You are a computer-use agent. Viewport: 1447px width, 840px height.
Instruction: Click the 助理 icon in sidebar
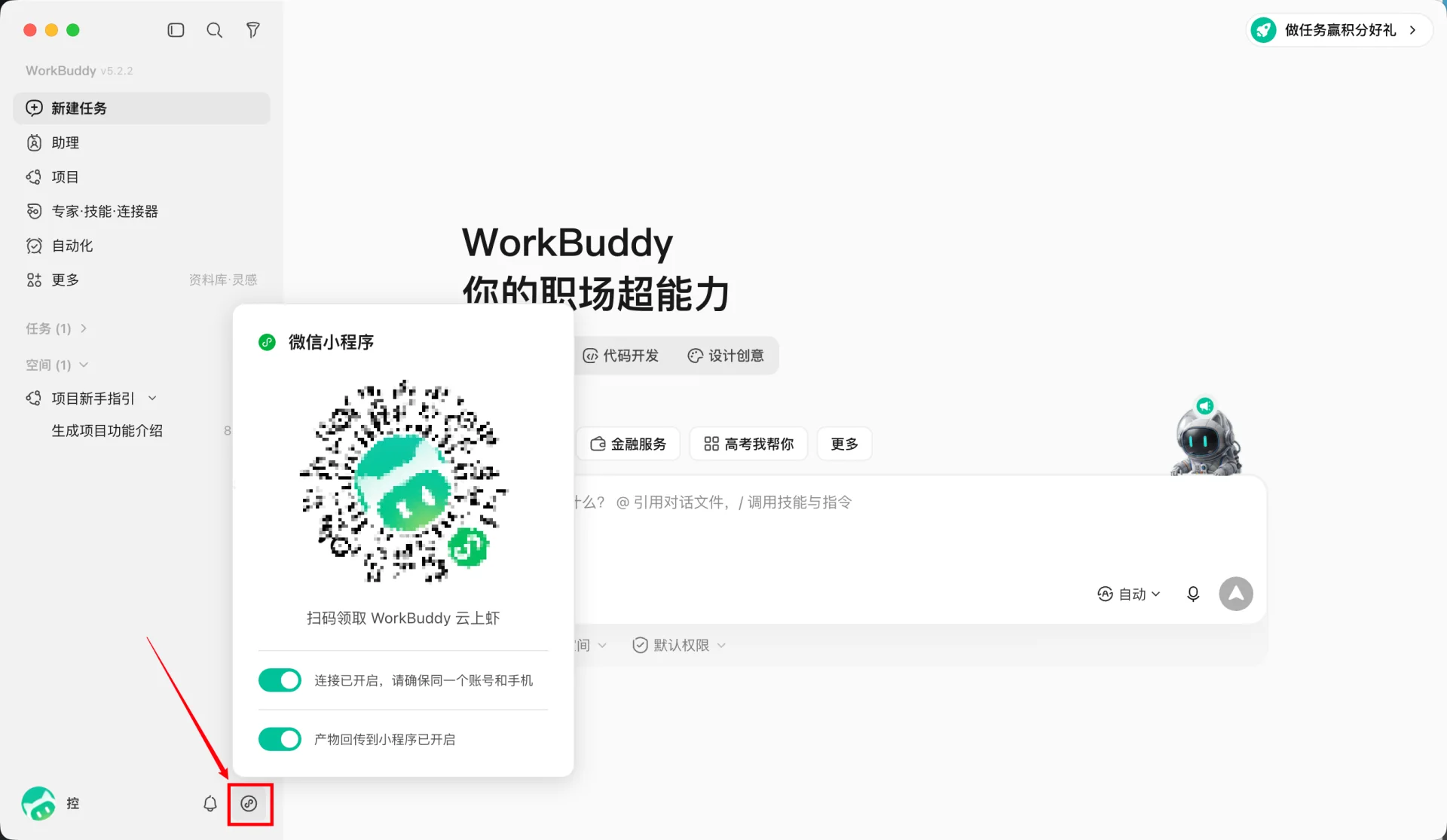point(34,142)
